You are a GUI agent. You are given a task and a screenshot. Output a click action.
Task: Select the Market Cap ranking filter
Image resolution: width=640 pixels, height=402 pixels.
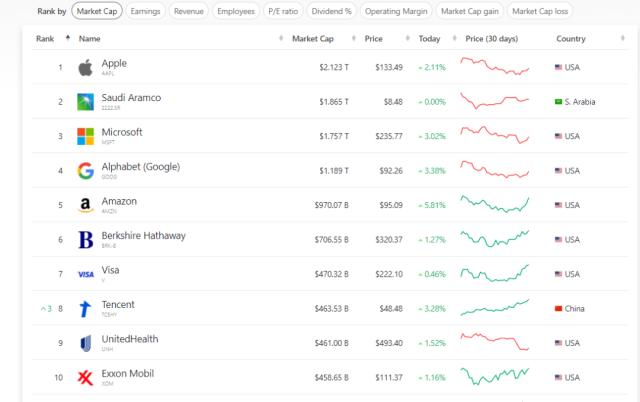coord(95,11)
